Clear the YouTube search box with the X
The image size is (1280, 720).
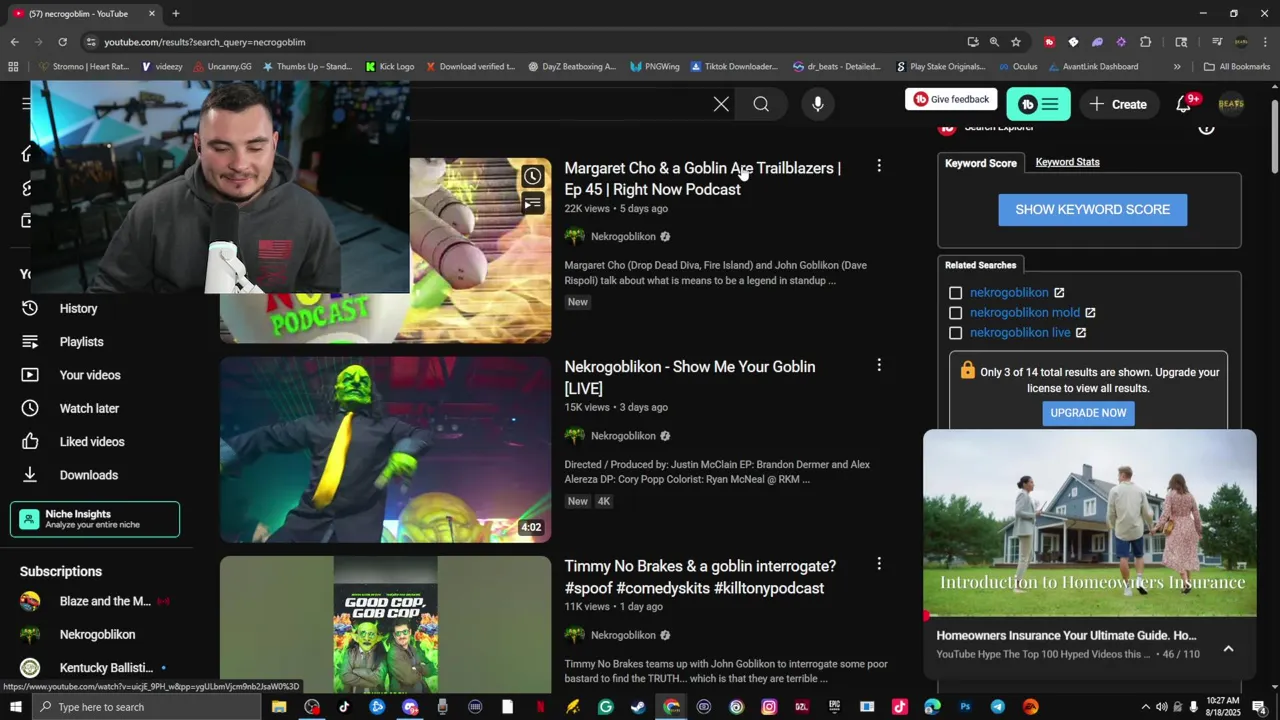tap(721, 104)
